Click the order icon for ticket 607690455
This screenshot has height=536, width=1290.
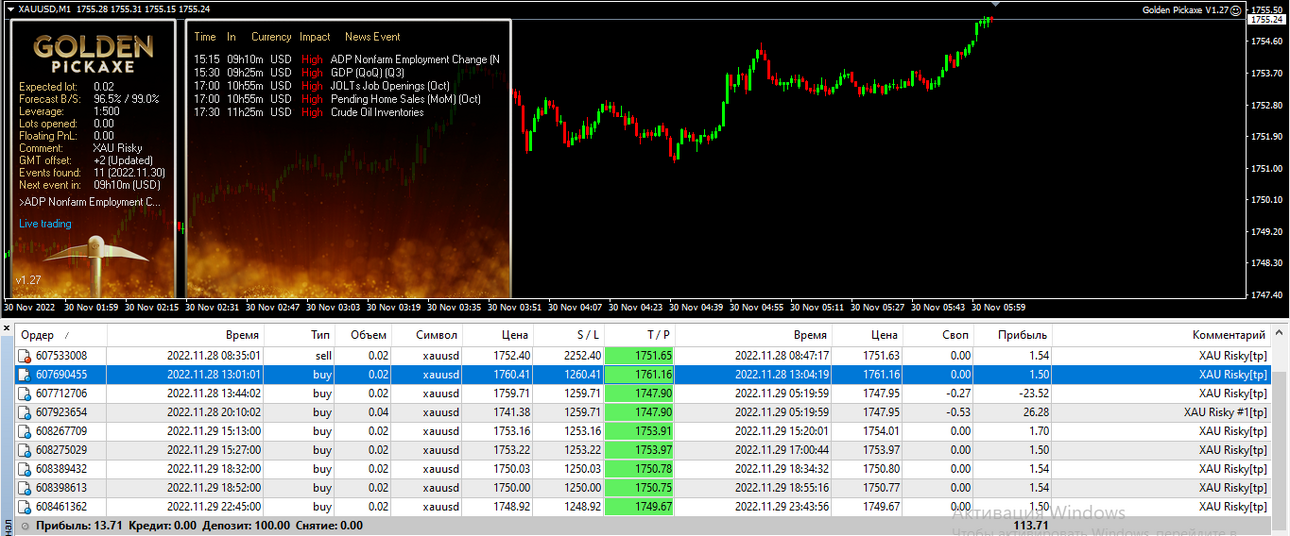26,374
